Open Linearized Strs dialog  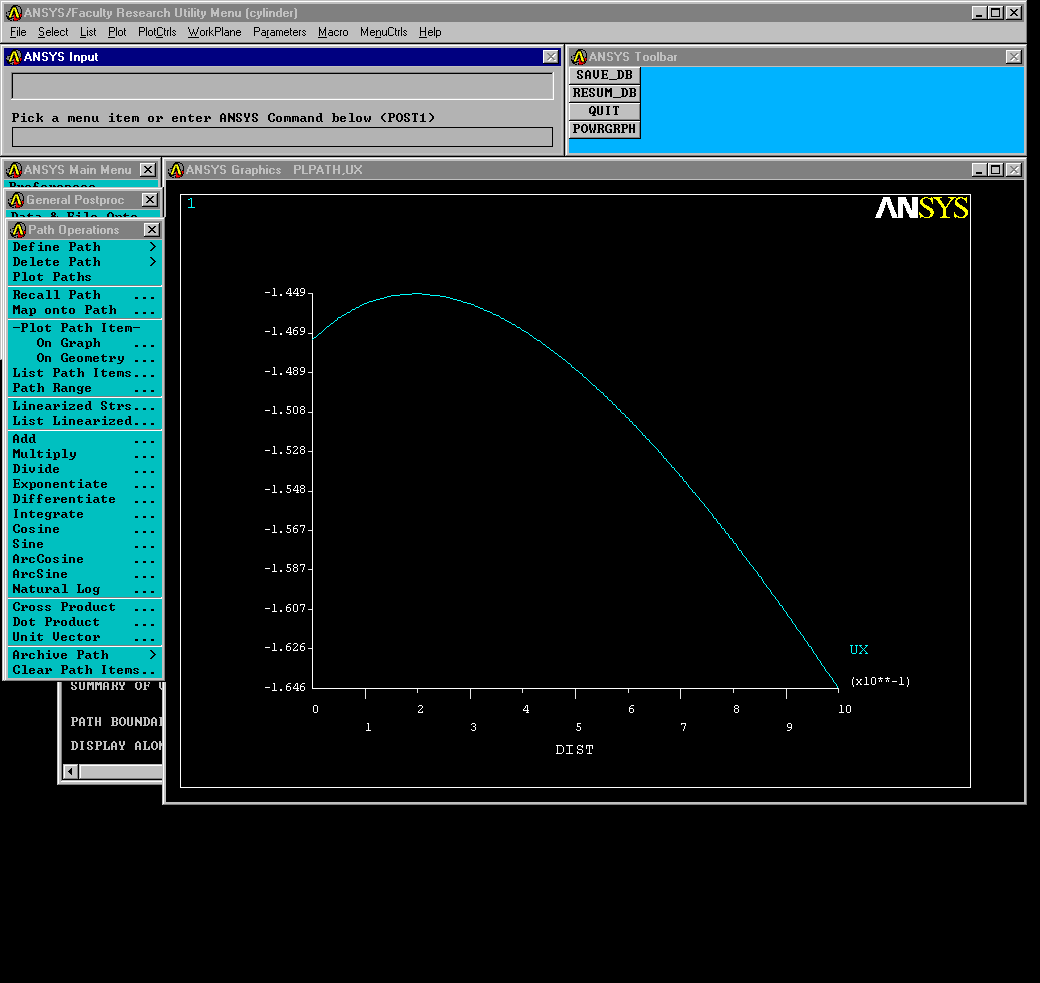point(84,406)
